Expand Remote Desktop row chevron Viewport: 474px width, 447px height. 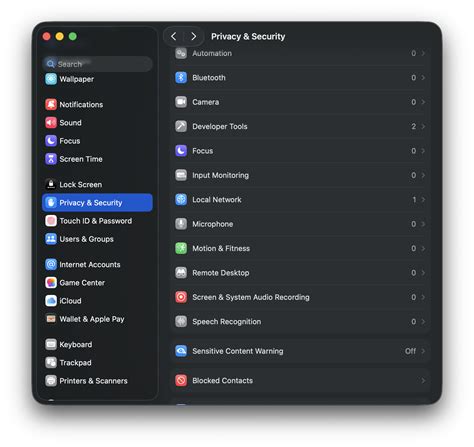point(423,273)
